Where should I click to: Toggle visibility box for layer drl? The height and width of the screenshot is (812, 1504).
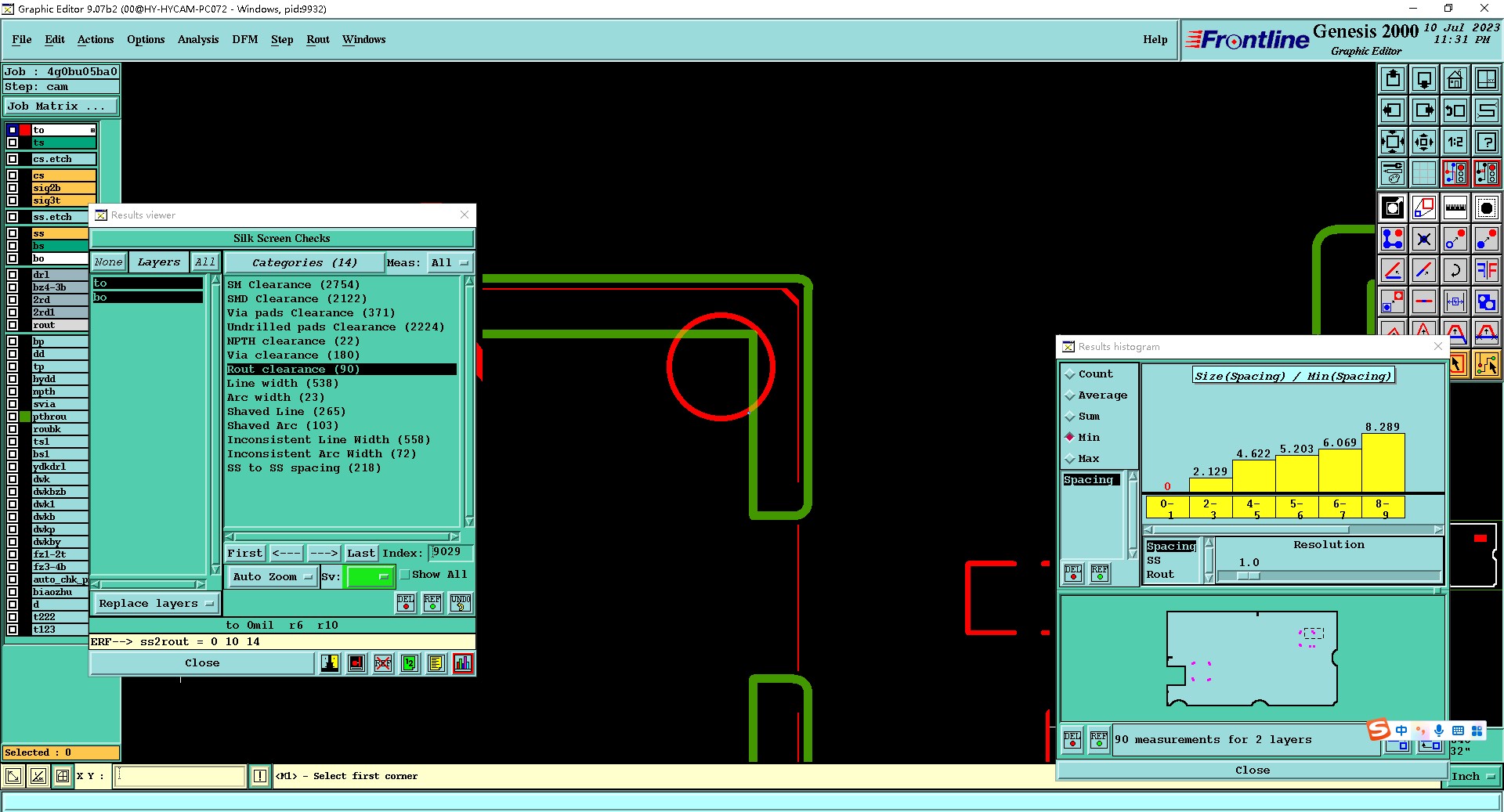pos(13,275)
